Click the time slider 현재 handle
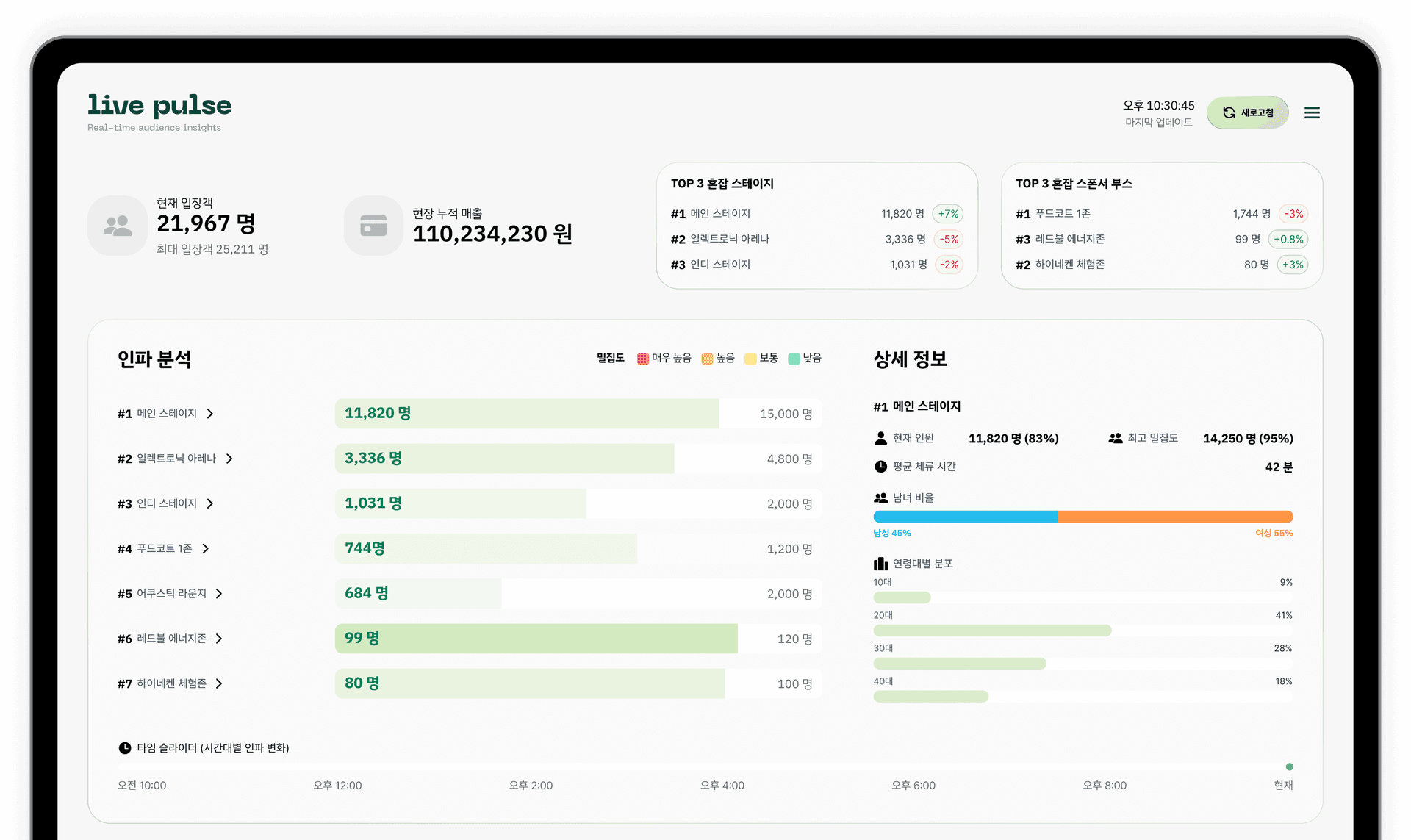This screenshot has width=1411, height=840. [x=1289, y=767]
